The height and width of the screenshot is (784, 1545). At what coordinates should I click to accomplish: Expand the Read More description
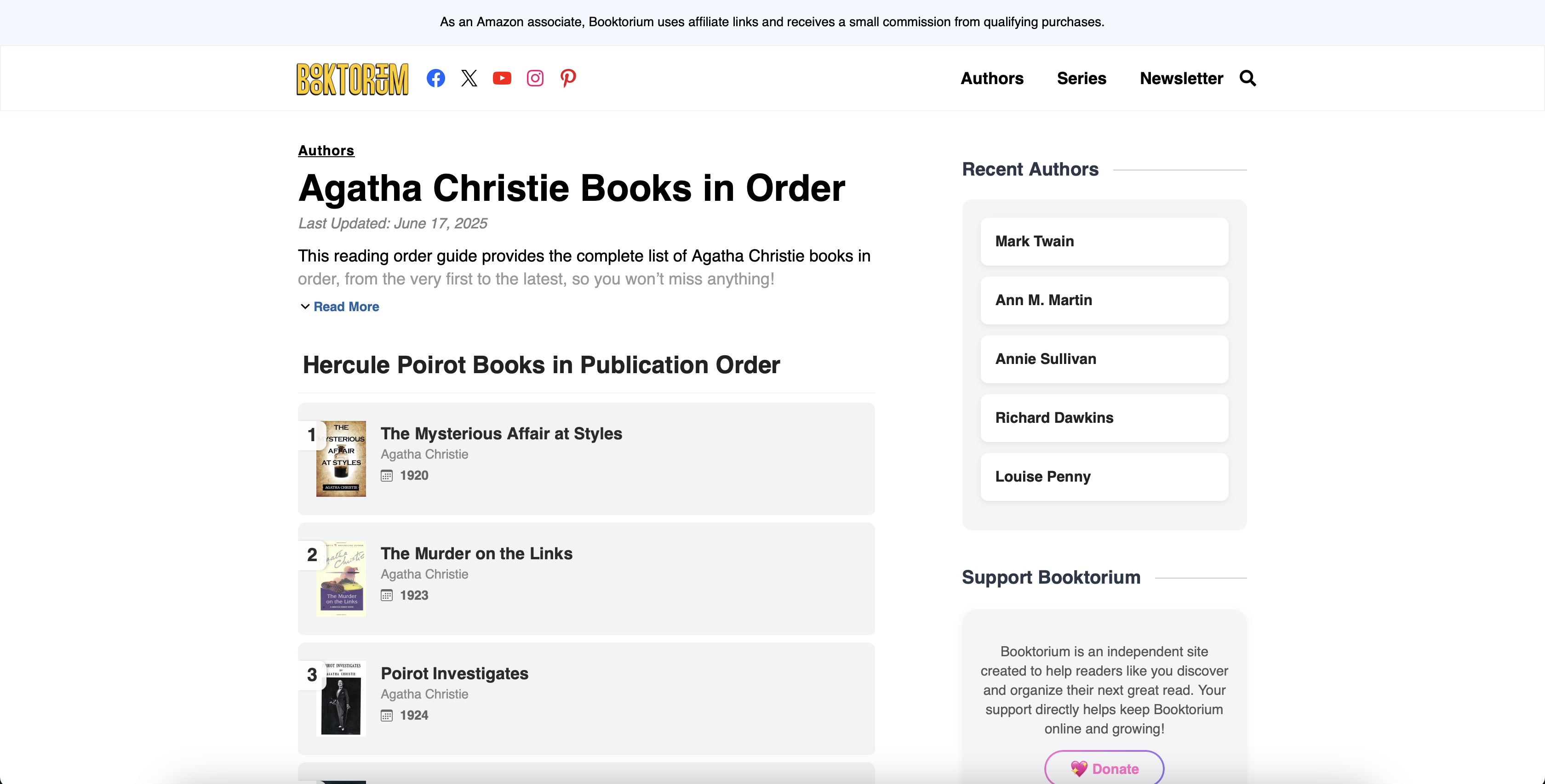[x=346, y=306]
